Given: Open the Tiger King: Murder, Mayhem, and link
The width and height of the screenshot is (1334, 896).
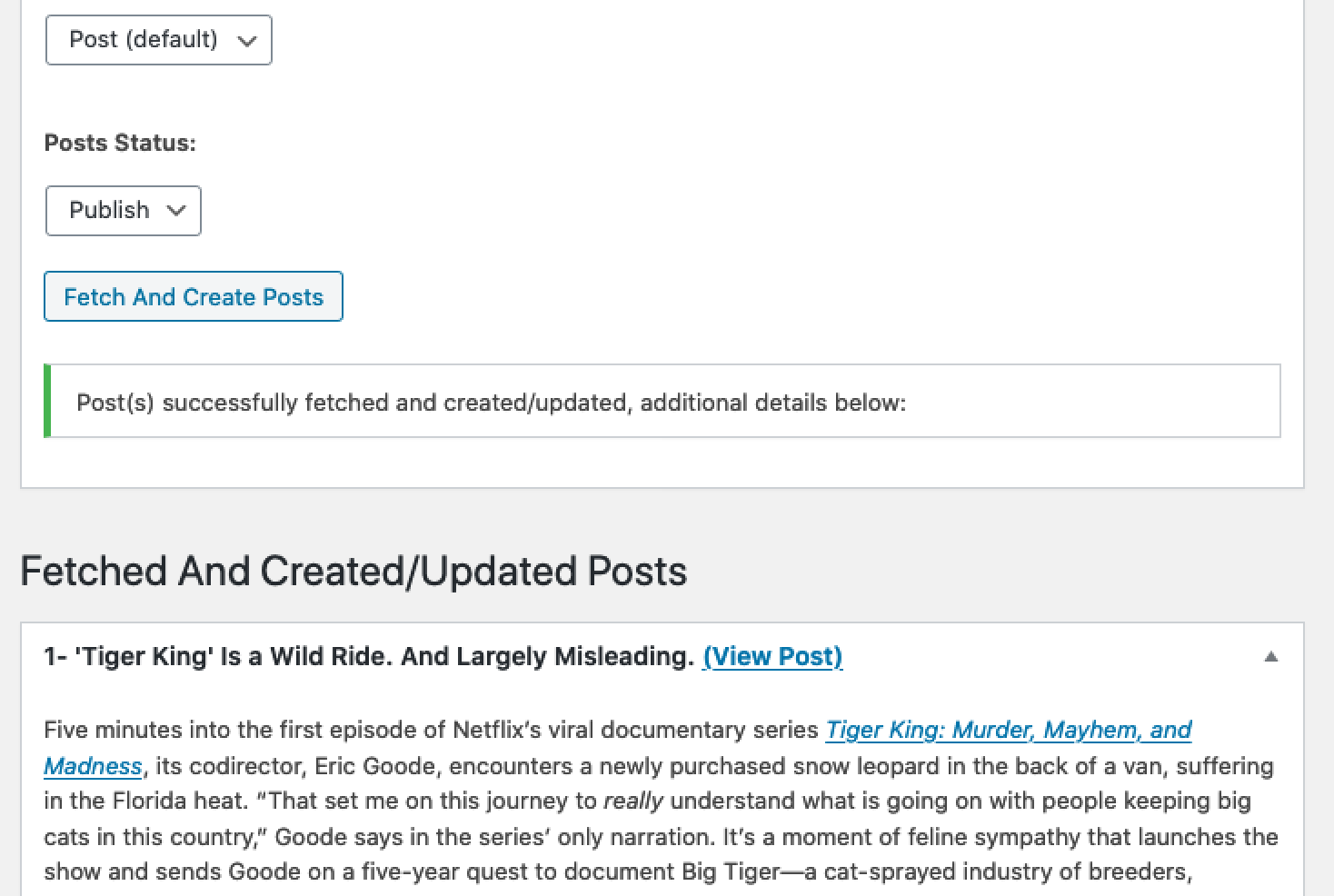Looking at the screenshot, I should pos(1008,730).
